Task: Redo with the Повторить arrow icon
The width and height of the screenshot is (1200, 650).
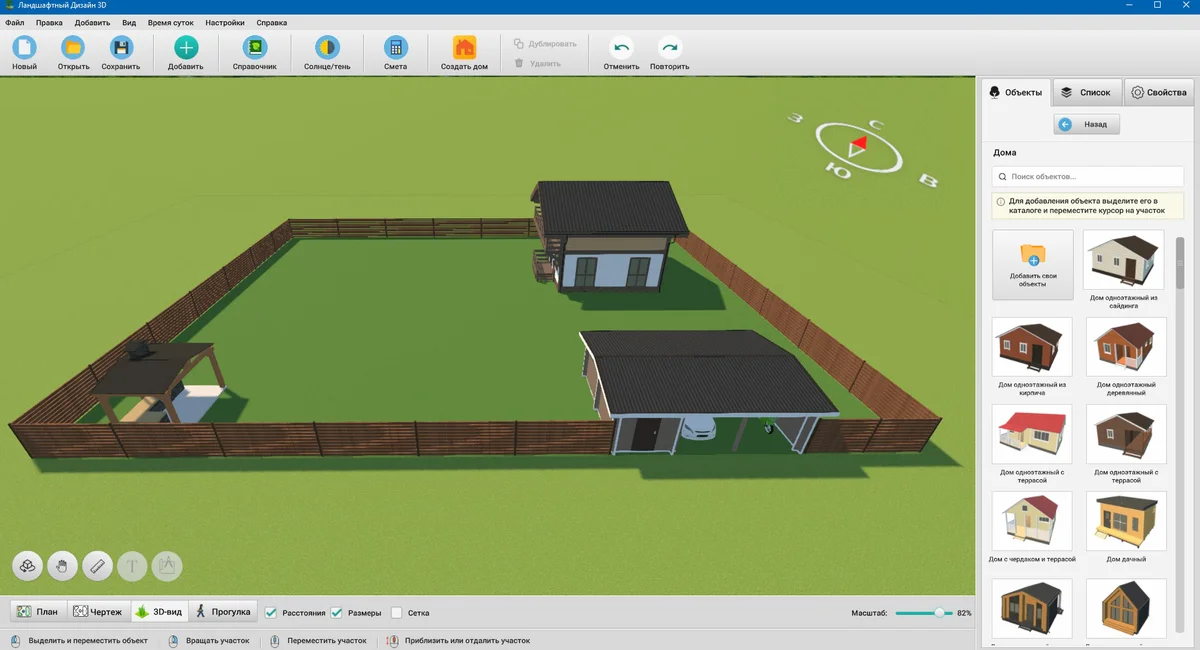Action: pos(670,47)
